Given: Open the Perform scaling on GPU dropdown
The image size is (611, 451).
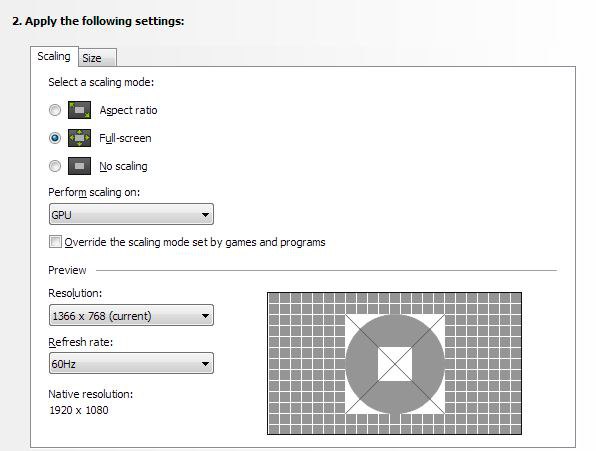Looking at the screenshot, I should click(x=131, y=214).
